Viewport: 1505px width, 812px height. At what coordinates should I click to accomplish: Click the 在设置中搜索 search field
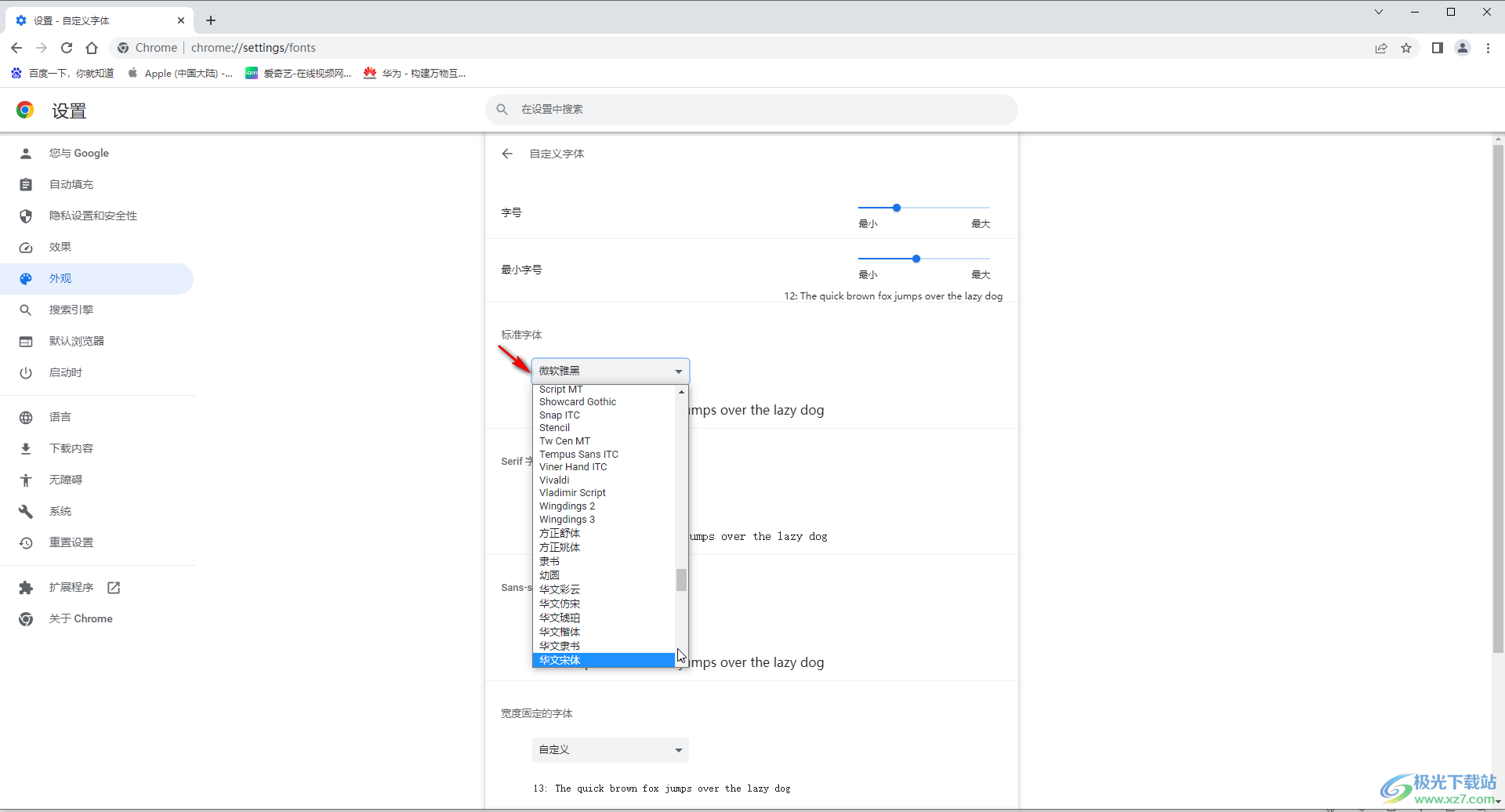tap(751, 110)
